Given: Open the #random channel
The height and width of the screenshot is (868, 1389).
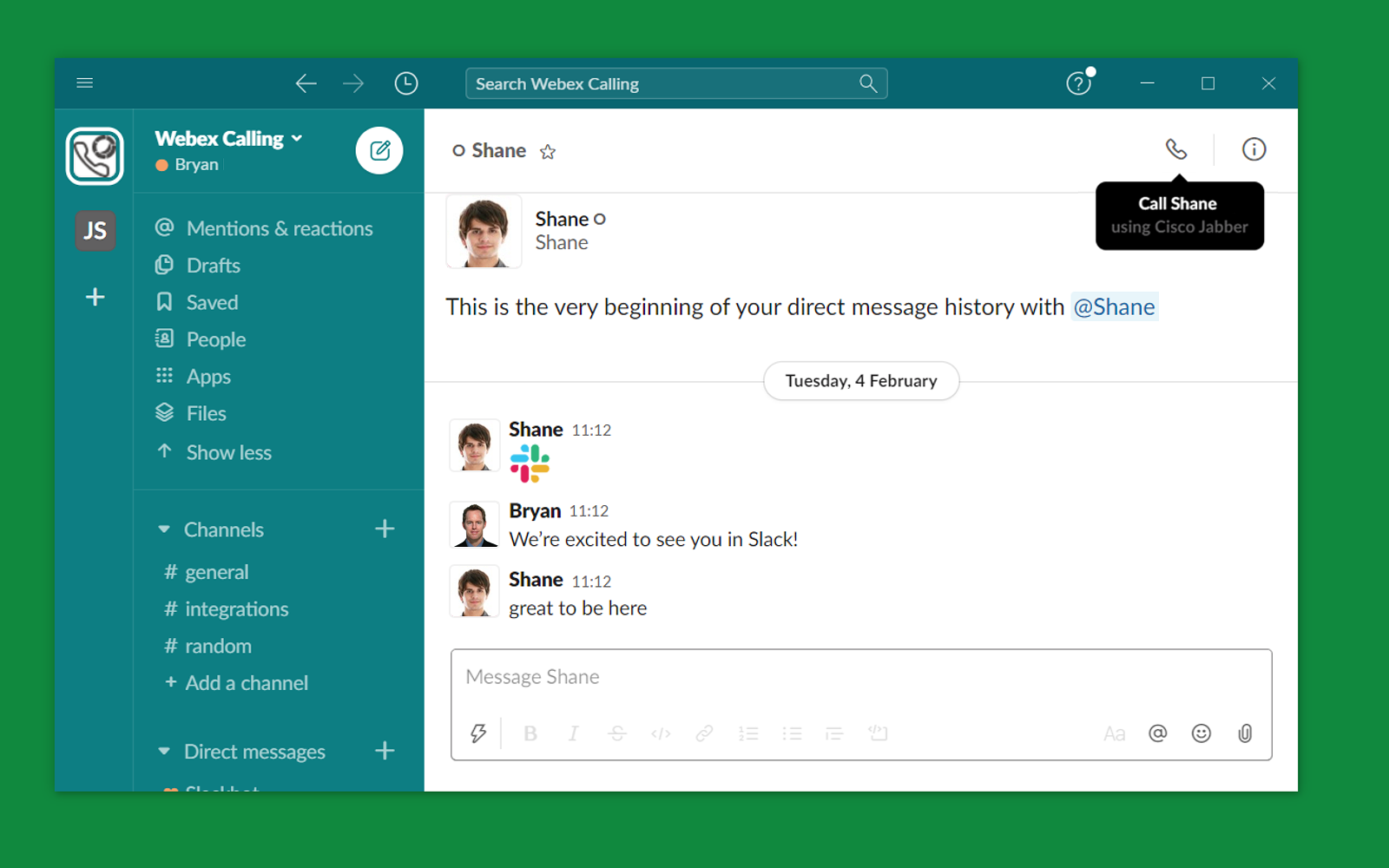Looking at the screenshot, I should click(208, 646).
